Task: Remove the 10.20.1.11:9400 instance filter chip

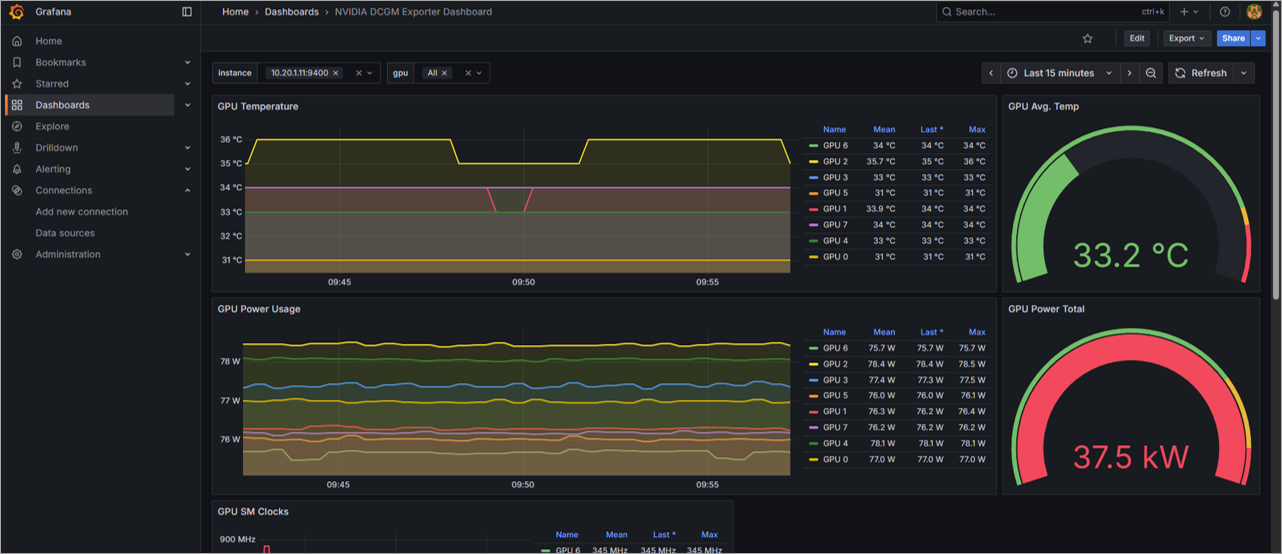Action: pos(336,73)
